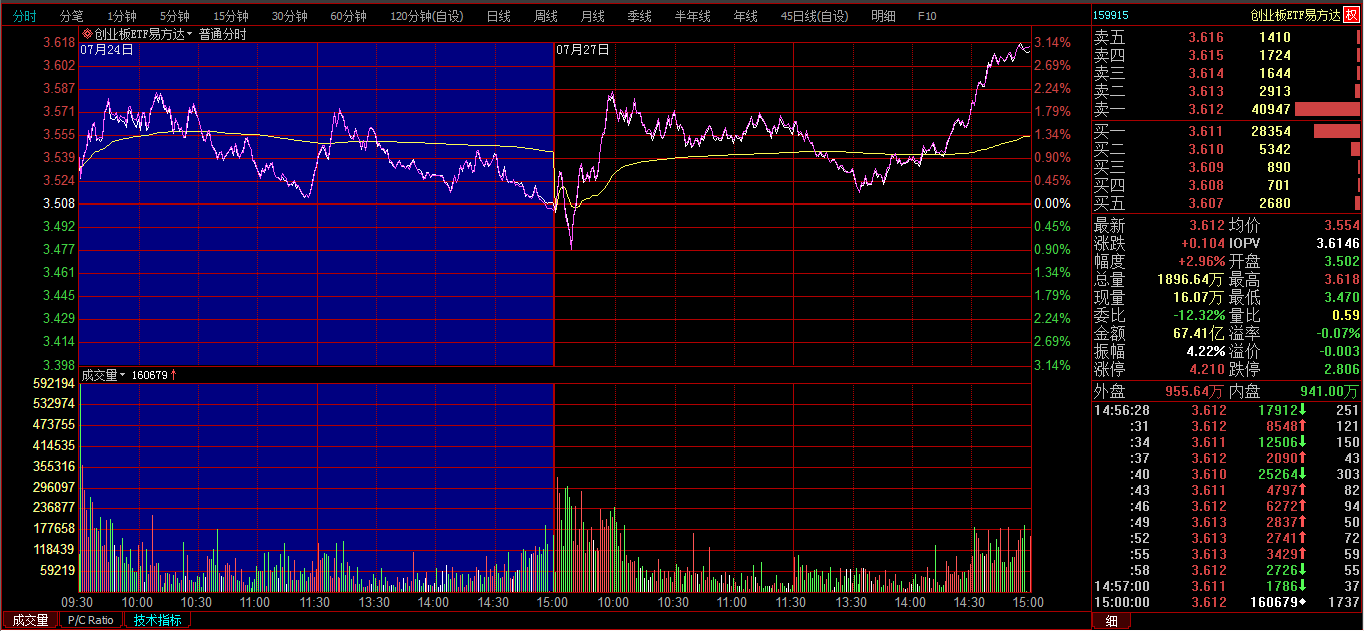
Task: Click the 3.618 top price axis label
Action: [59, 42]
